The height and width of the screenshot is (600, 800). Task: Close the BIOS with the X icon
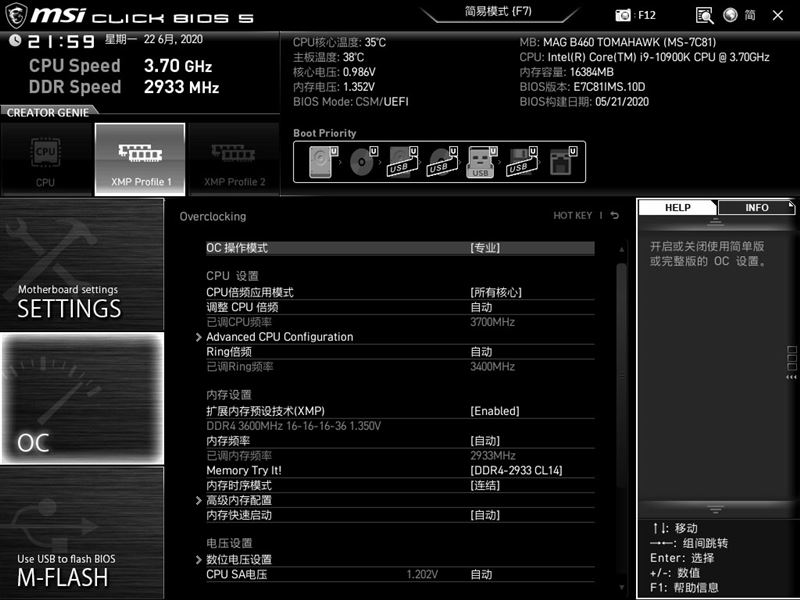pos(778,15)
